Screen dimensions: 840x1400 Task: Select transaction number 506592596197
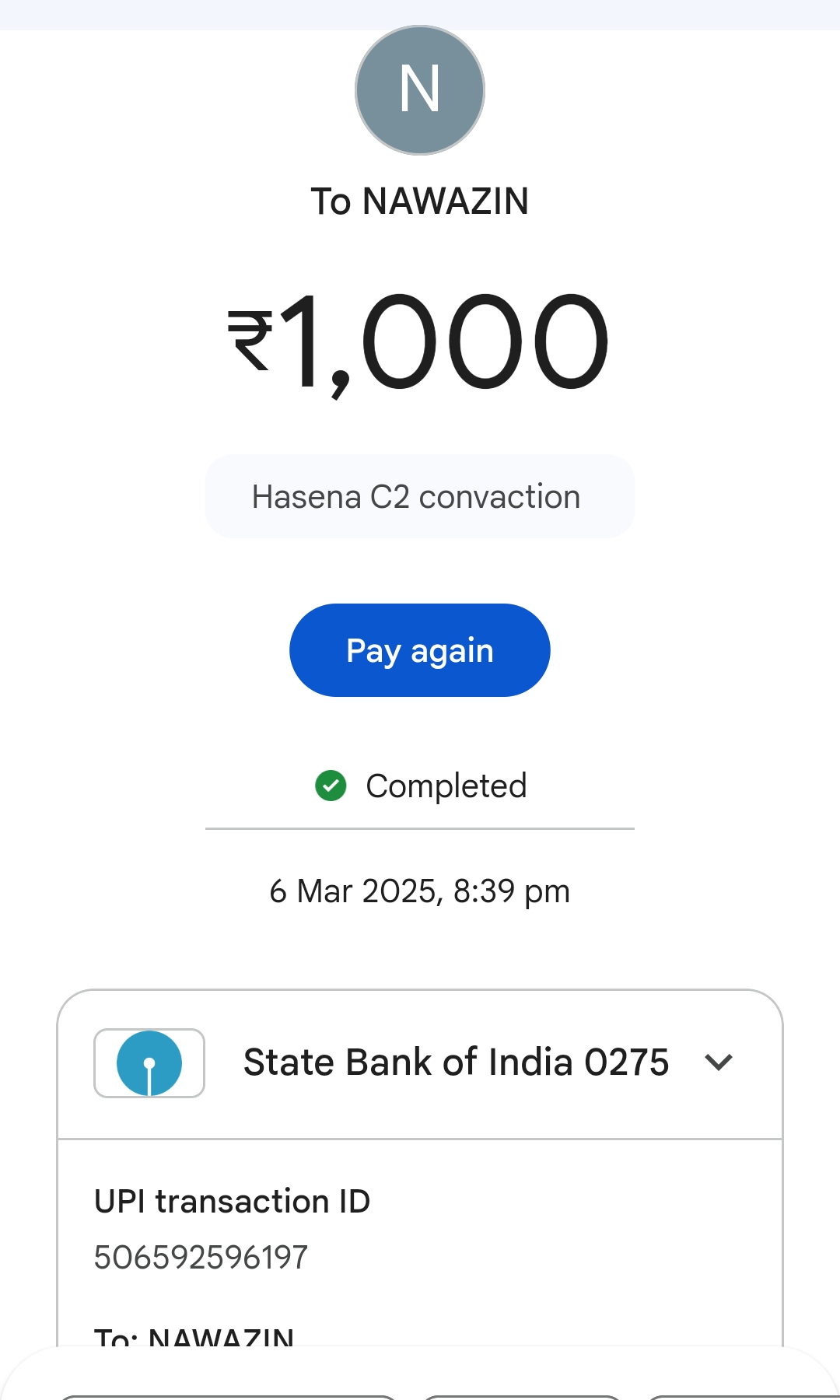201,1258
